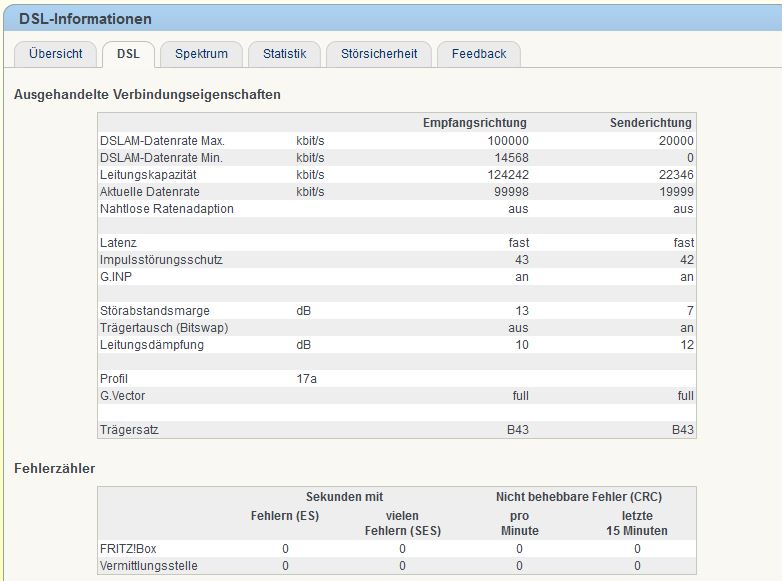Open the Spektrum tab
Image resolution: width=782 pixels, height=581 pixels.
[x=201, y=54]
